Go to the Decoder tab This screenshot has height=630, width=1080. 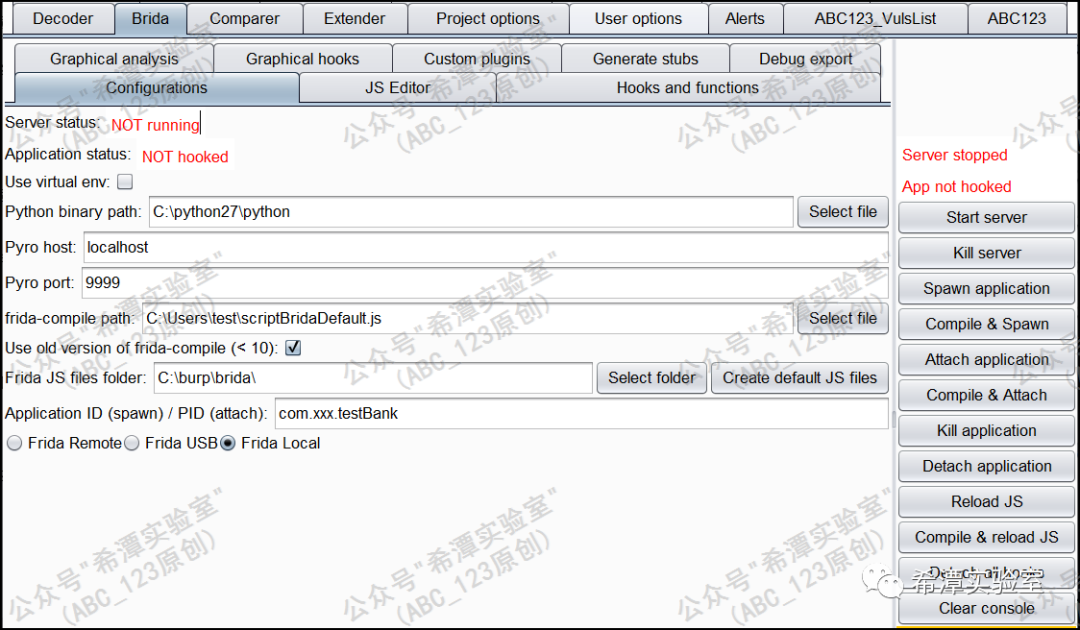pos(63,18)
